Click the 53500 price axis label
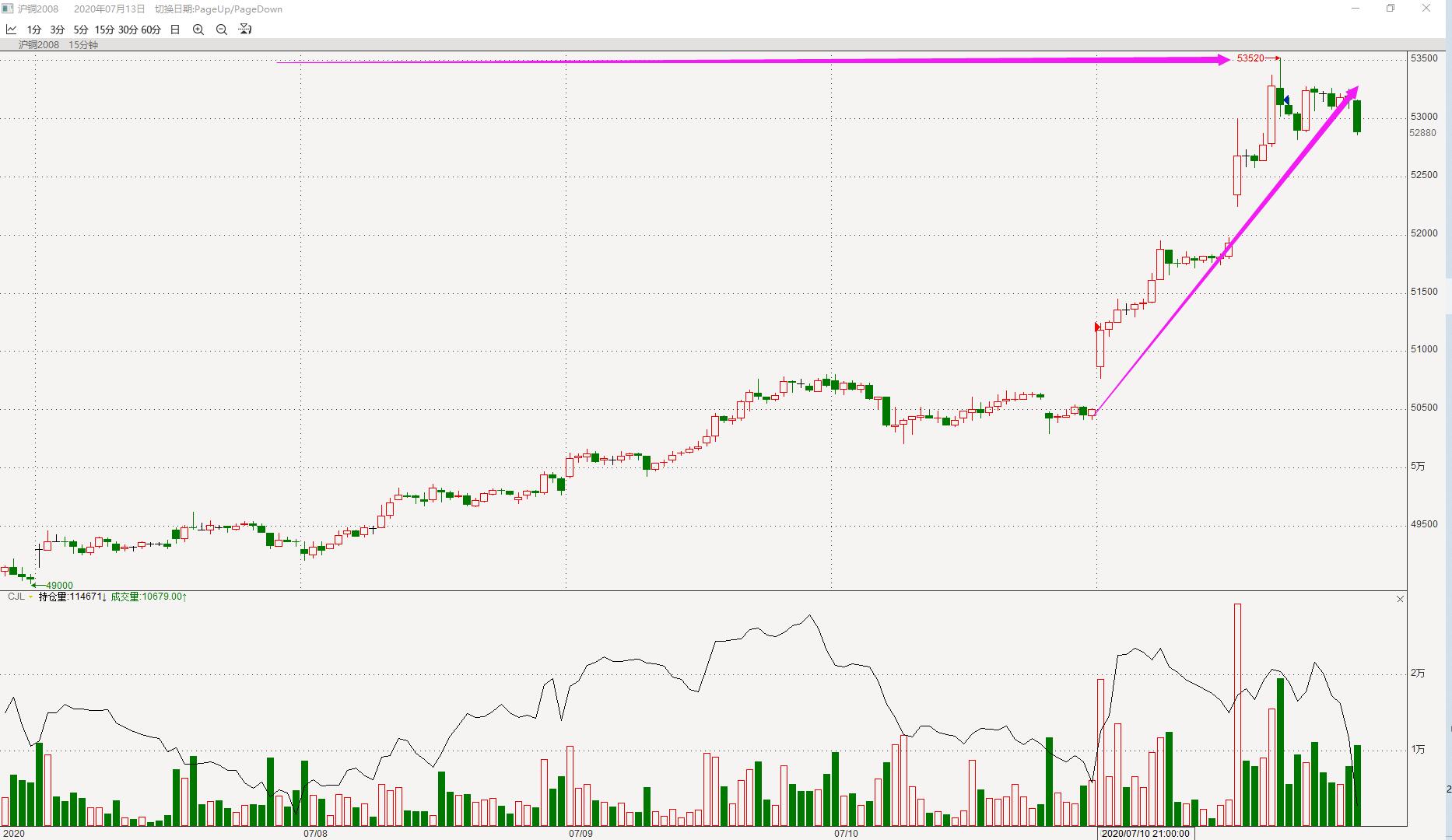This screenshot has height=840, width=1452. pos(1424,58)
